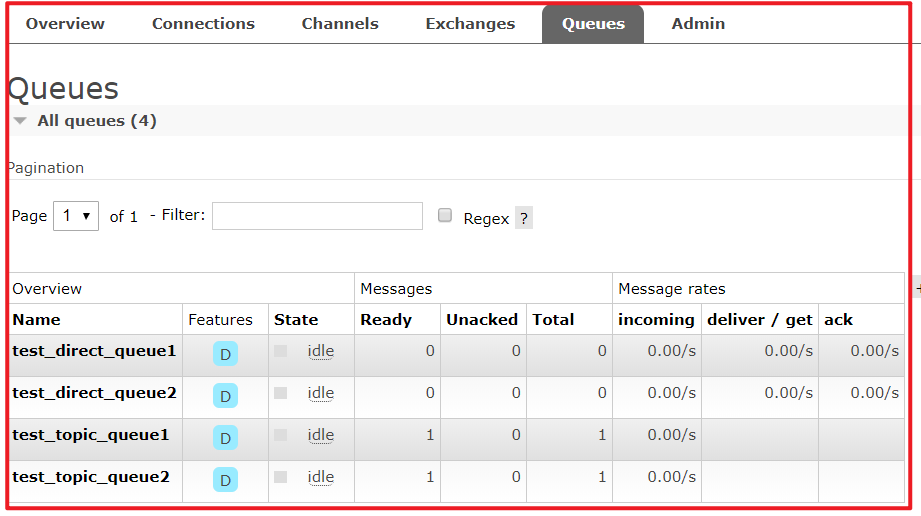Click the D feature badge for test_topic_queue2
The height and width of the screenshot is (516, 921).
(225, 480)
